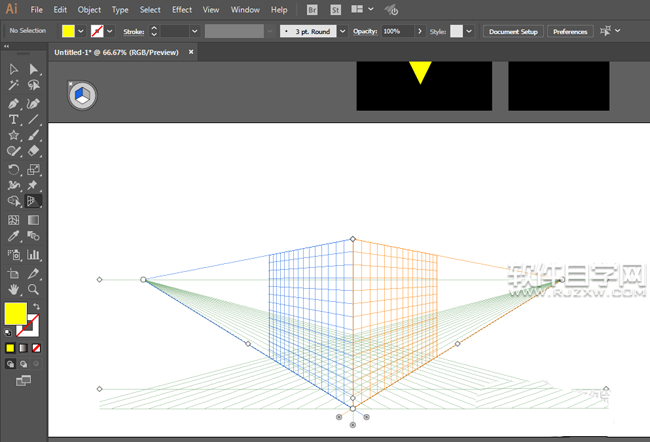Click the Document Setup button
This screenshot has width=650, height=442.
coord(513,32)
